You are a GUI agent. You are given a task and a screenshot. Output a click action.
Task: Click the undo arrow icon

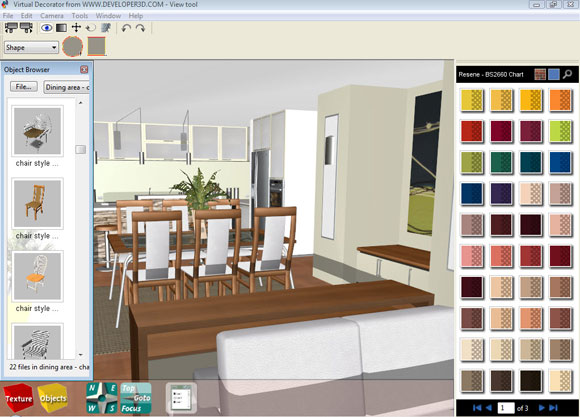(x=126, y=28)
